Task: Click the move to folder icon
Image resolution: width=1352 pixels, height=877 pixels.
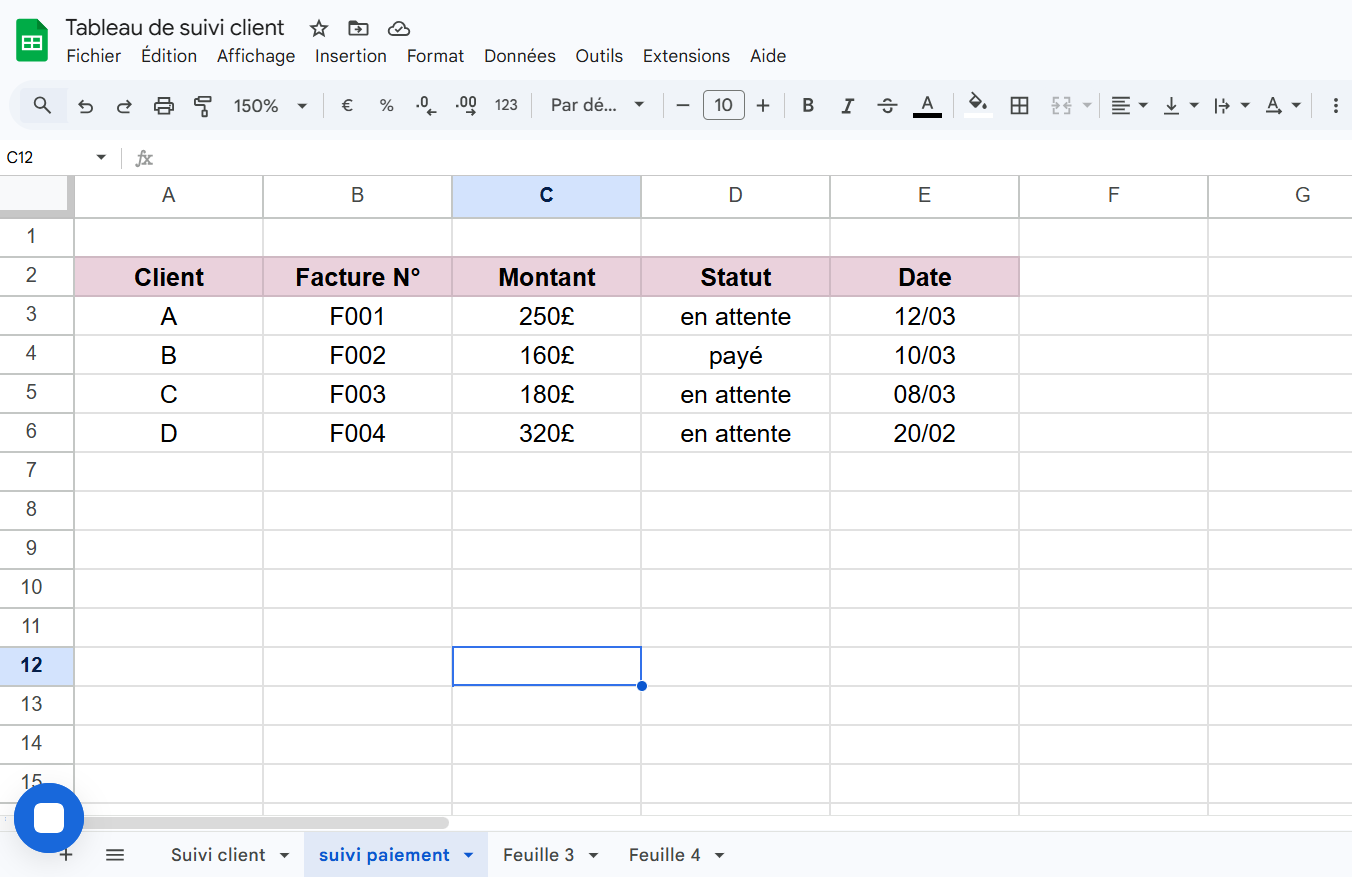Action: pyautogui.click(x=358, y=28)
